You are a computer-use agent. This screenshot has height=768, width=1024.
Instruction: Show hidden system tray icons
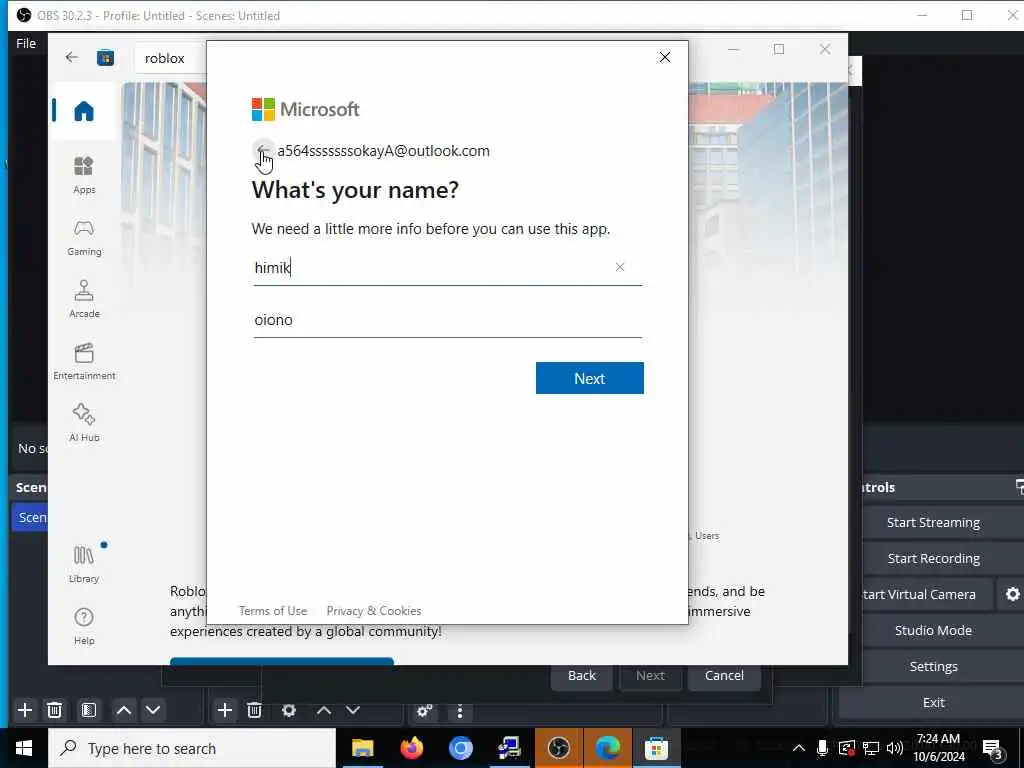tap(798, 748)
